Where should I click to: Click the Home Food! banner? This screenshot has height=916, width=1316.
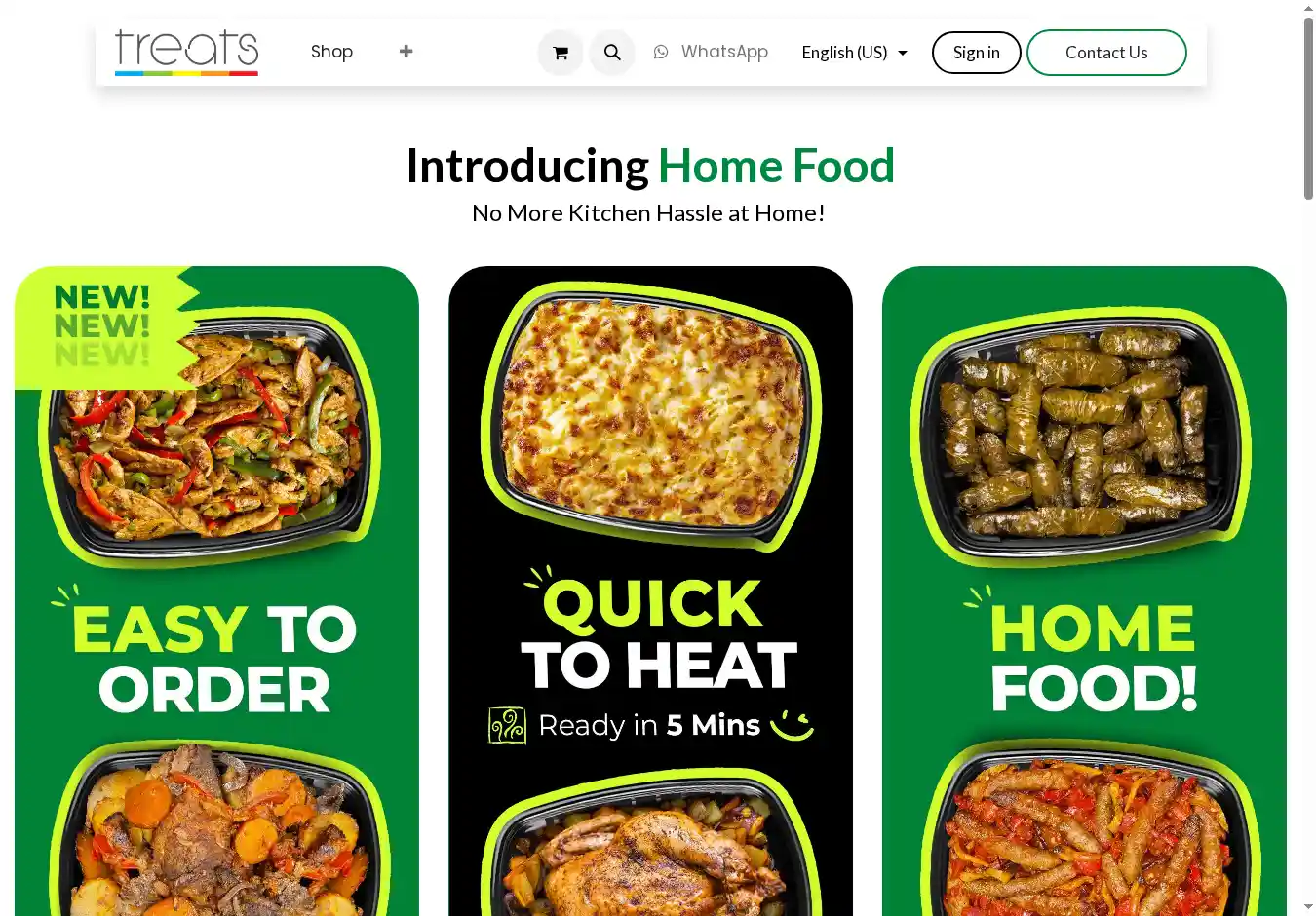point(1084,591)
